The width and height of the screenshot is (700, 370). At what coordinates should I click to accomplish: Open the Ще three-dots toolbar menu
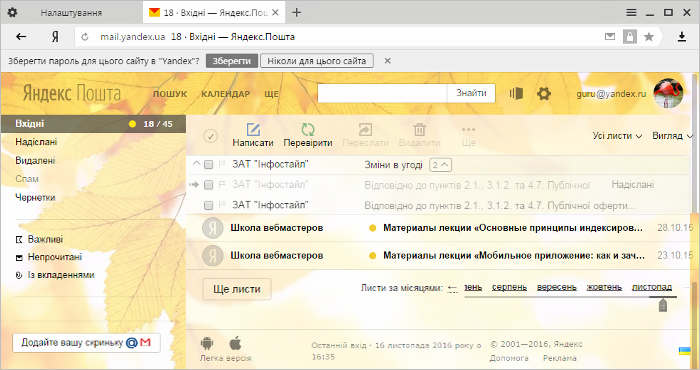(x=468, y=130)
